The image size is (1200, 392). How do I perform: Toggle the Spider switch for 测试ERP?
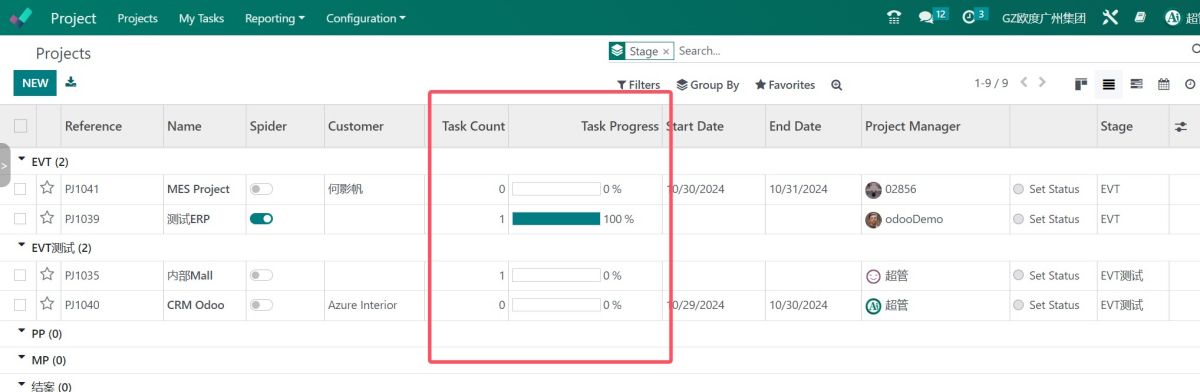click(261, 219)
